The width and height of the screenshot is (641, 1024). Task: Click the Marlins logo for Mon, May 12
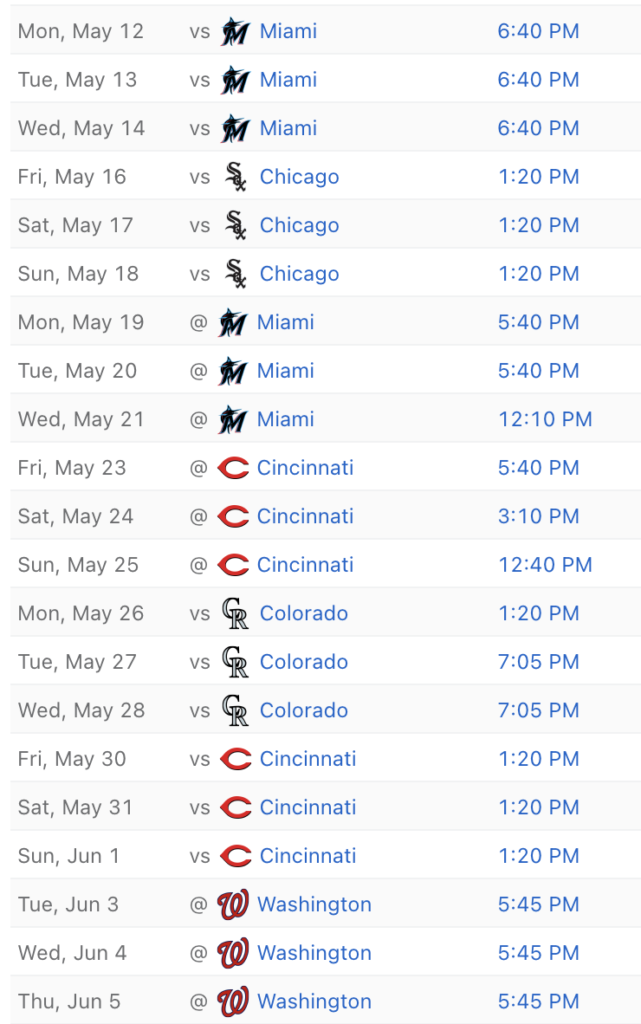(235, 31)
